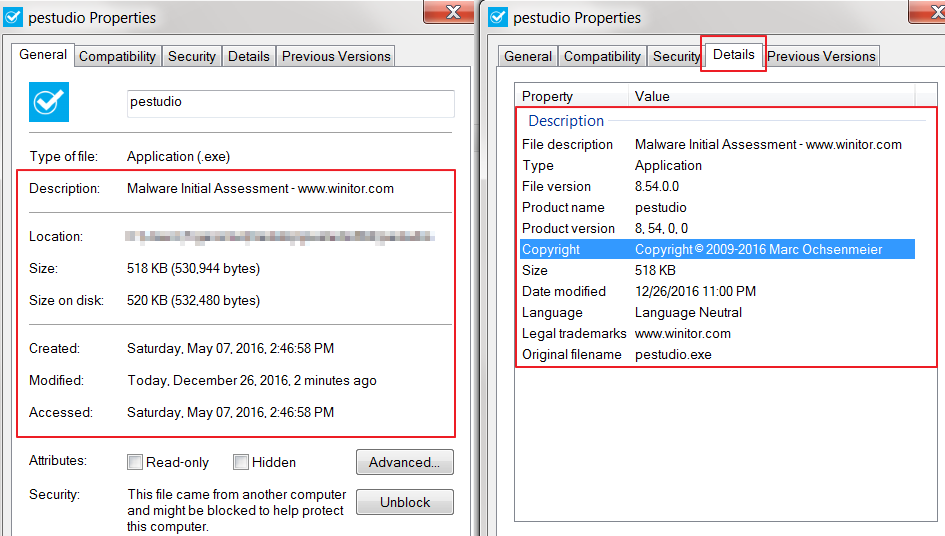Select the Original filename pestudio.exe row
Viewport: 945px width, 536px height.
pyautogui.click(x=717, y=355)
